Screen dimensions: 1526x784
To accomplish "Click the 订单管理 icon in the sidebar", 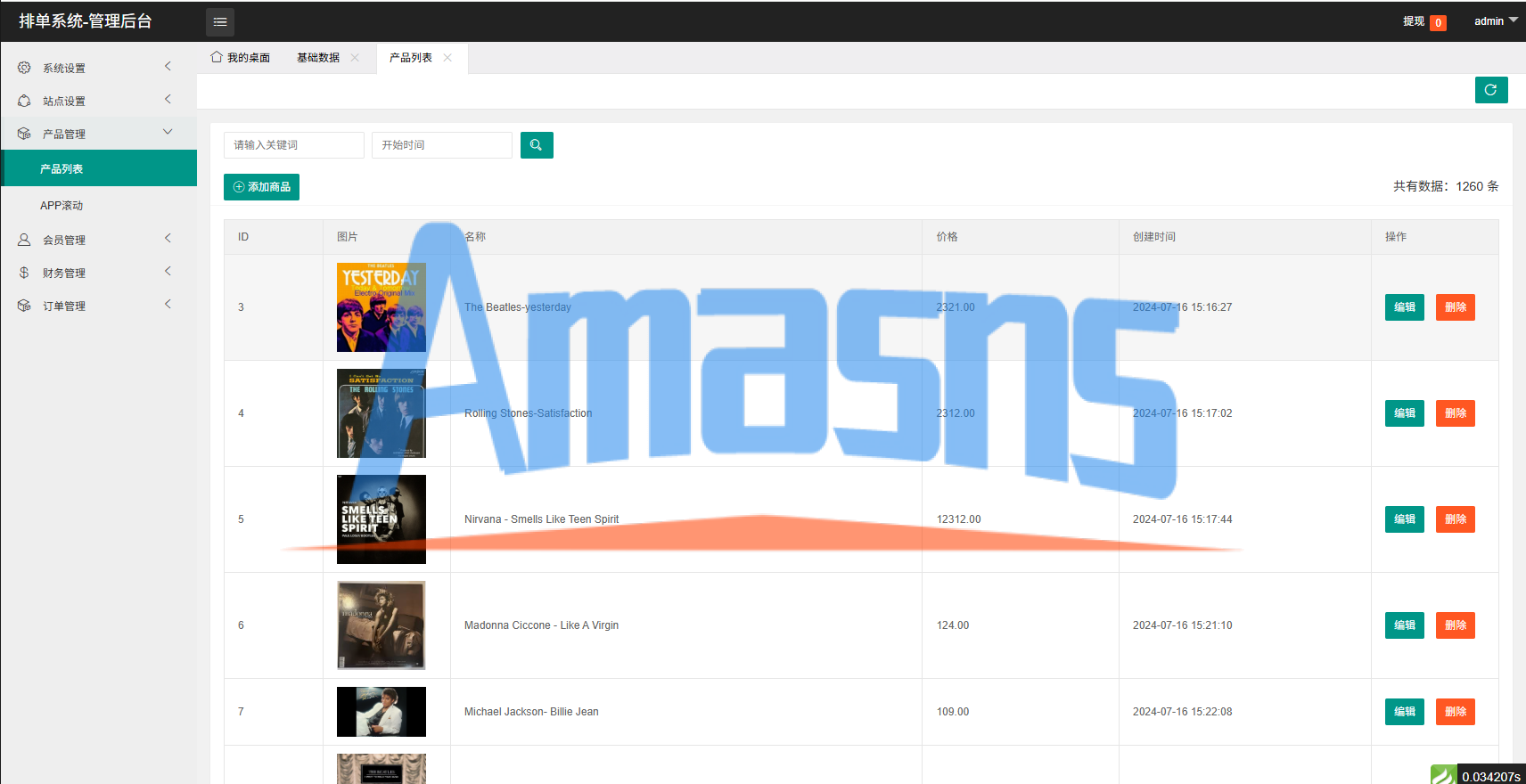I will click(24, 306).
